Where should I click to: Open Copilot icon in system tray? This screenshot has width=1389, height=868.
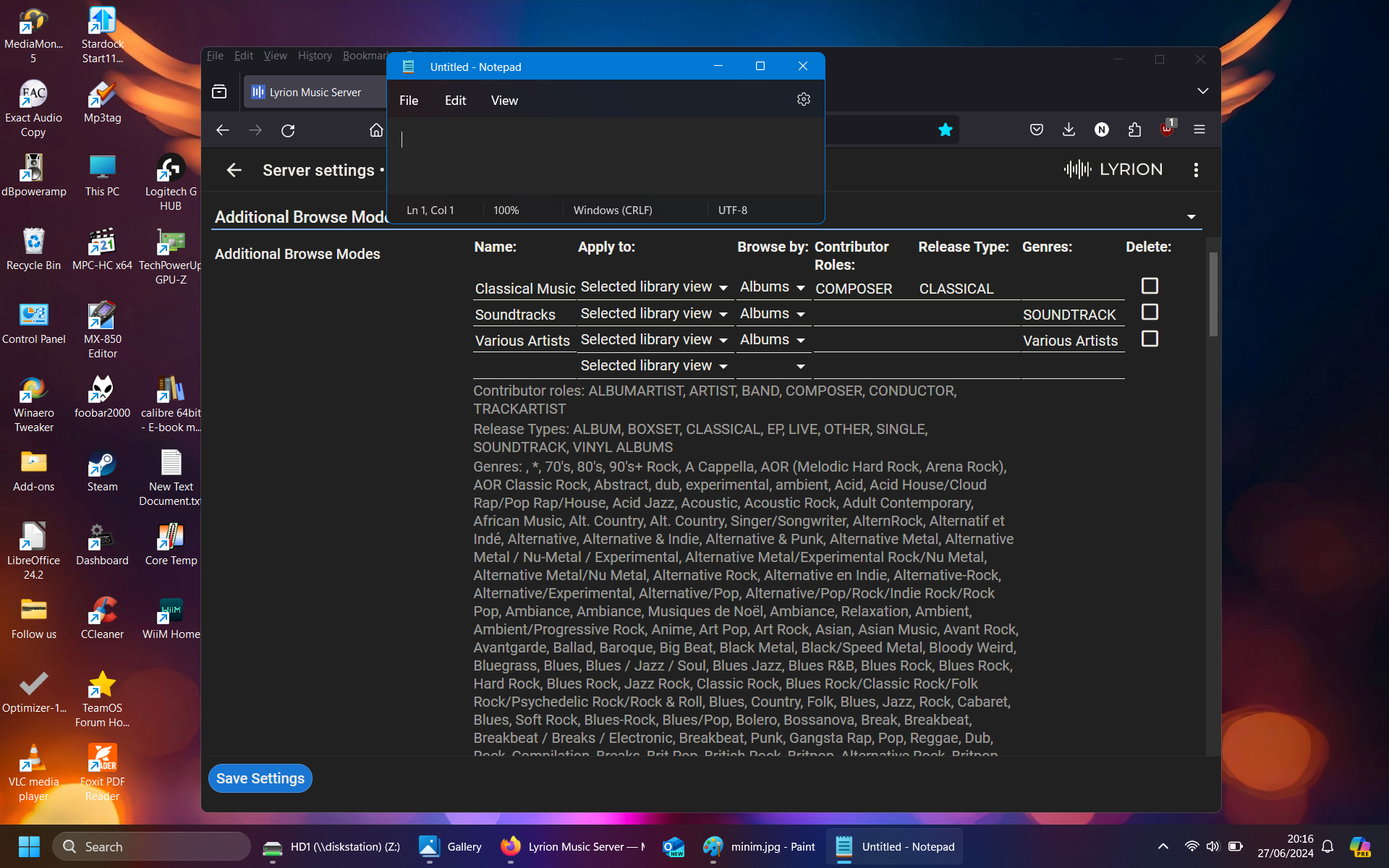(1360, 846)
